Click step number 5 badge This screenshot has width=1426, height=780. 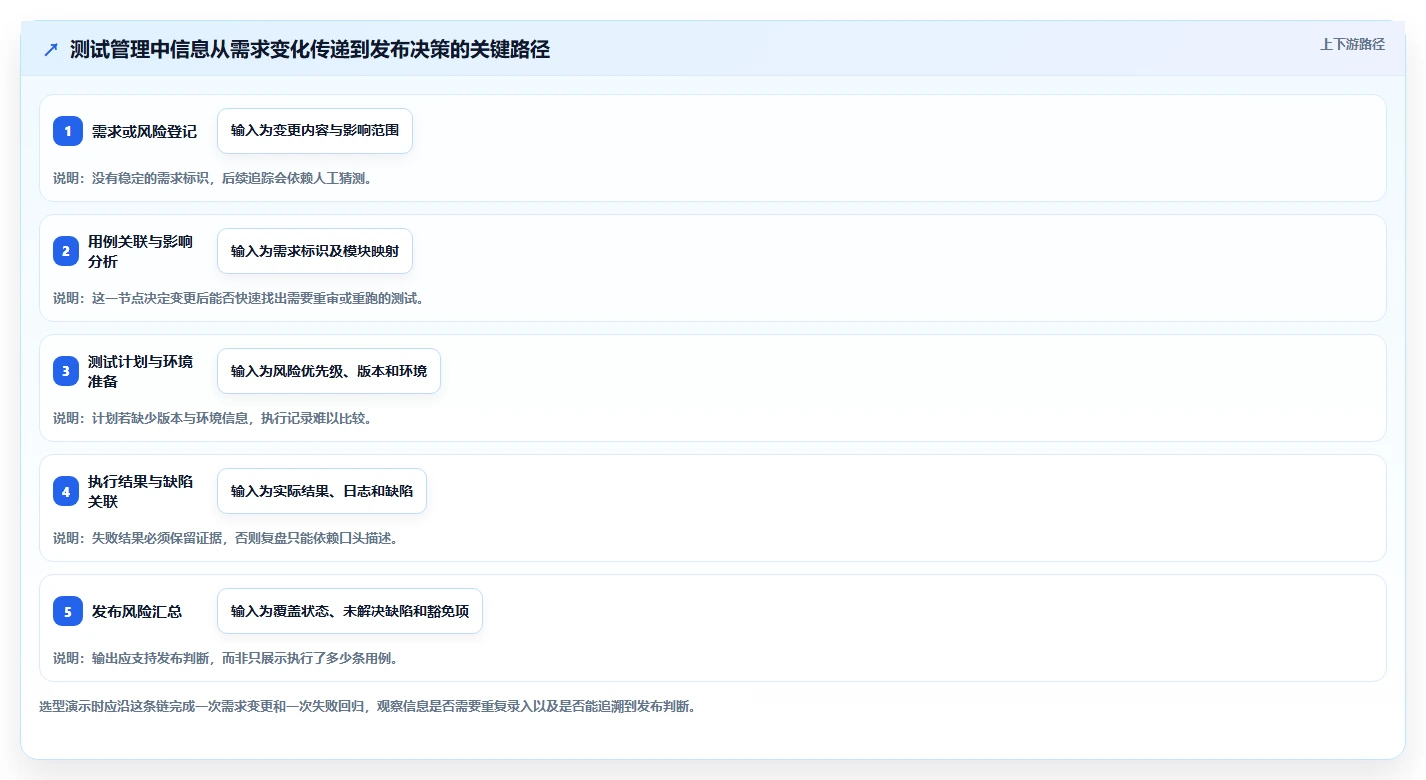pos(68,611)
